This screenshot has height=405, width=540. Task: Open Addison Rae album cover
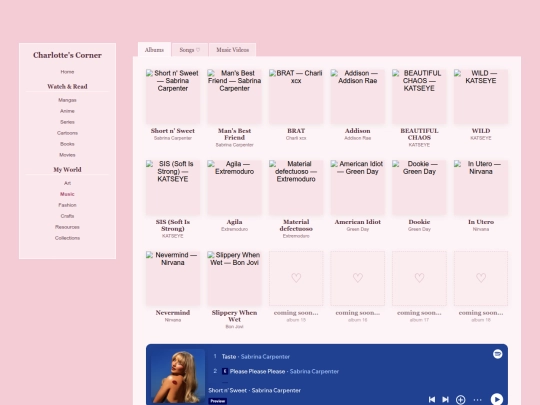[357, 96]
